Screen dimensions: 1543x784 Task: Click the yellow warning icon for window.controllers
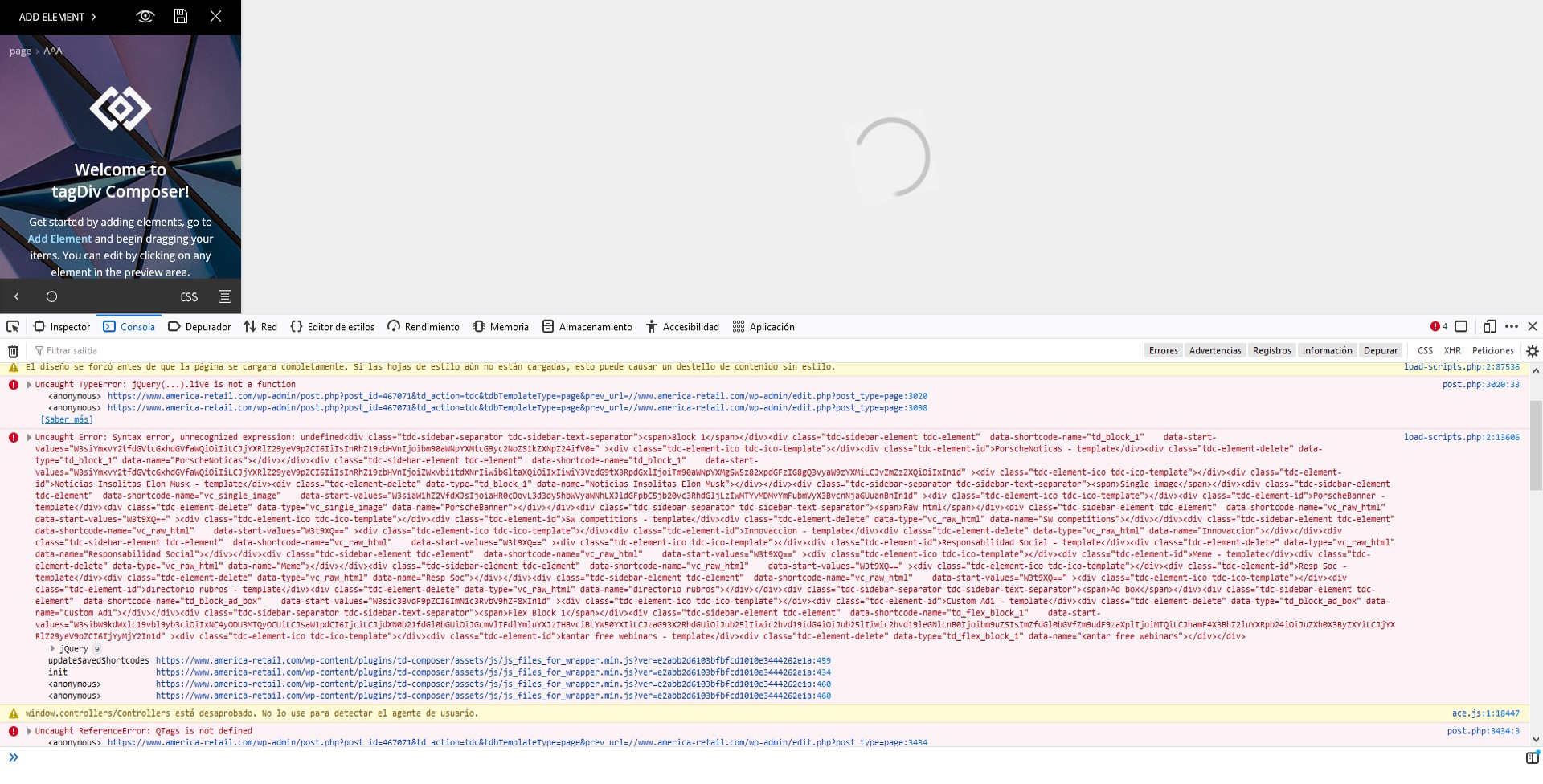14,713
